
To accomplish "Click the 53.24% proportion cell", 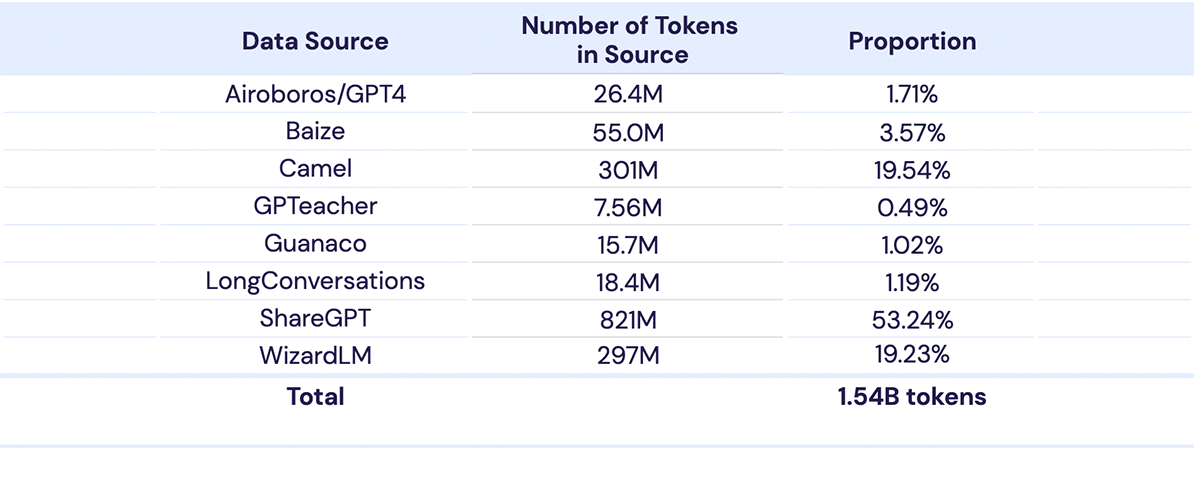I will 912,319.
